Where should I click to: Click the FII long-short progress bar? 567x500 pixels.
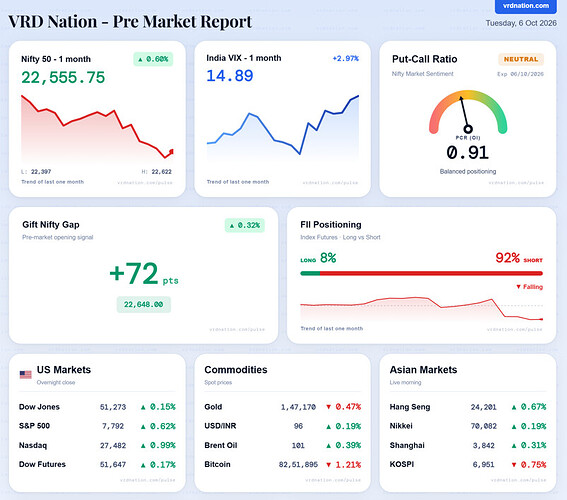422,273
